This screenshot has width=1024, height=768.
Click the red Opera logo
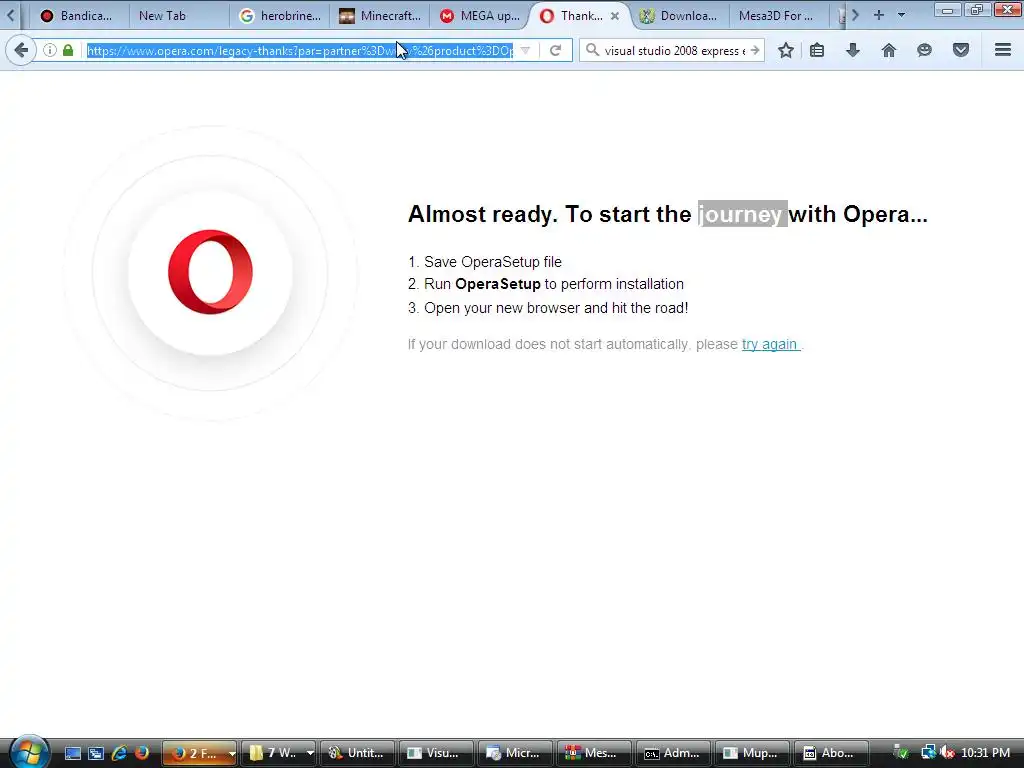pyautogui.click(x=210, y=272)
